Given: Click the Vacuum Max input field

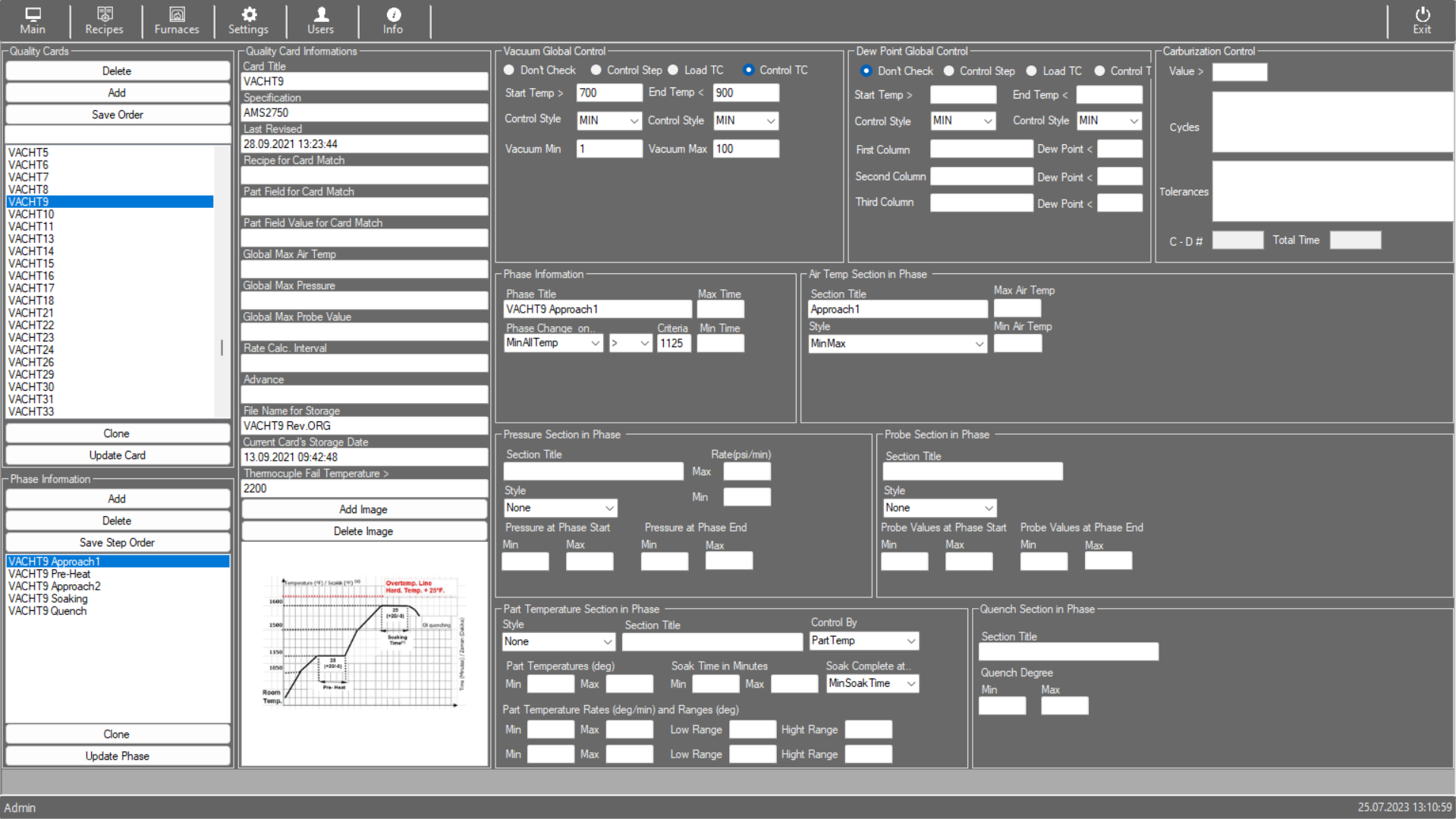Looking at the screenshot, I should click(x=745, y=149).
